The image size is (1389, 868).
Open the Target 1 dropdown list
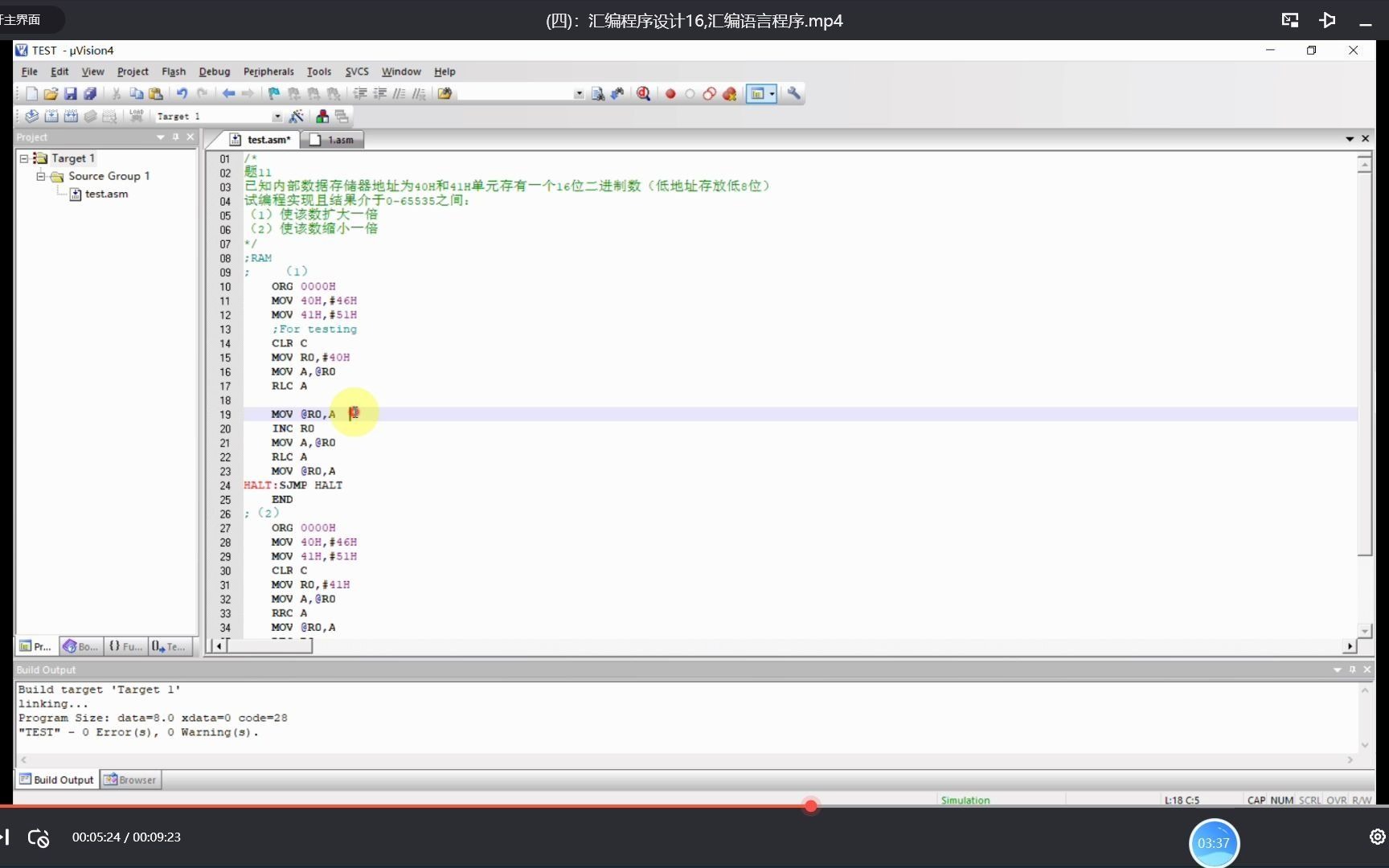[x=277, y=117]
